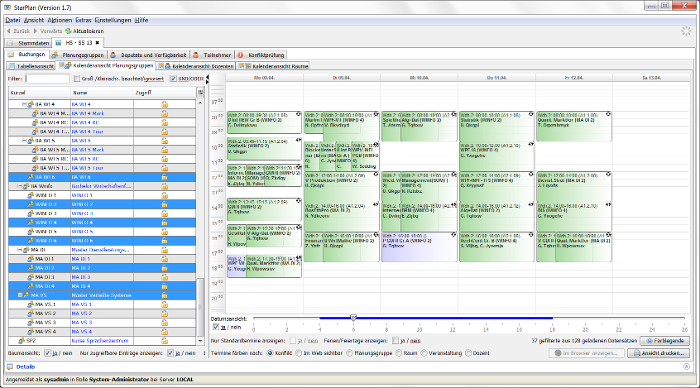Click the SPZ tree node icon

coord(21,341)
